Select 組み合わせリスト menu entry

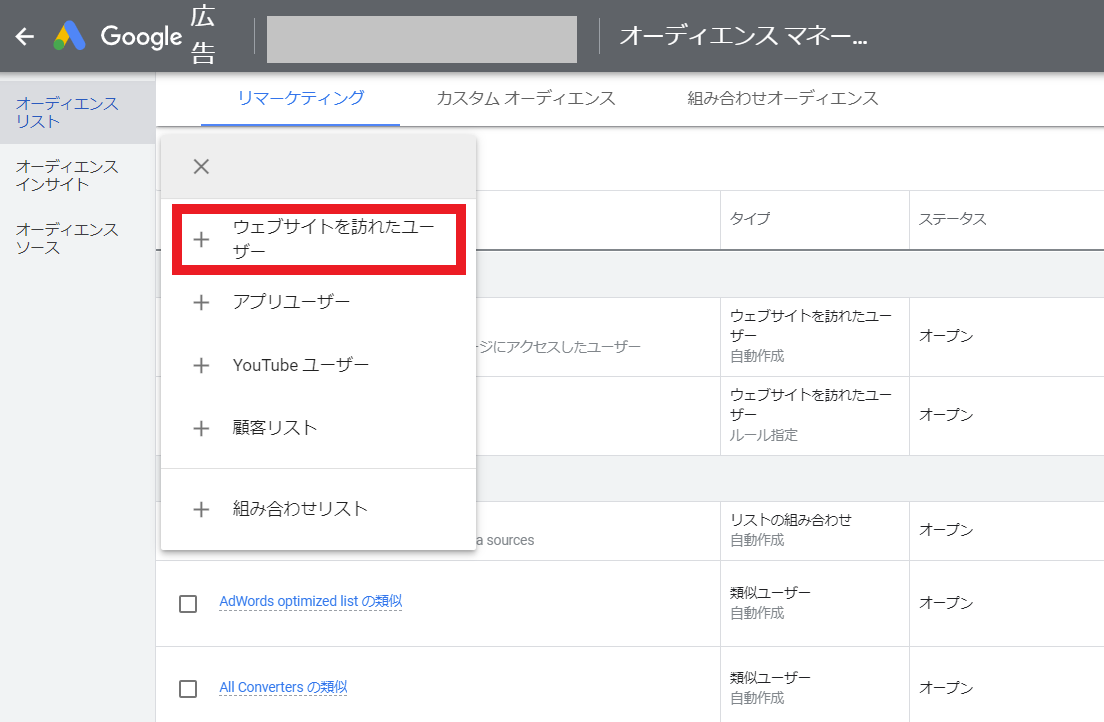(x=319, y=509)
